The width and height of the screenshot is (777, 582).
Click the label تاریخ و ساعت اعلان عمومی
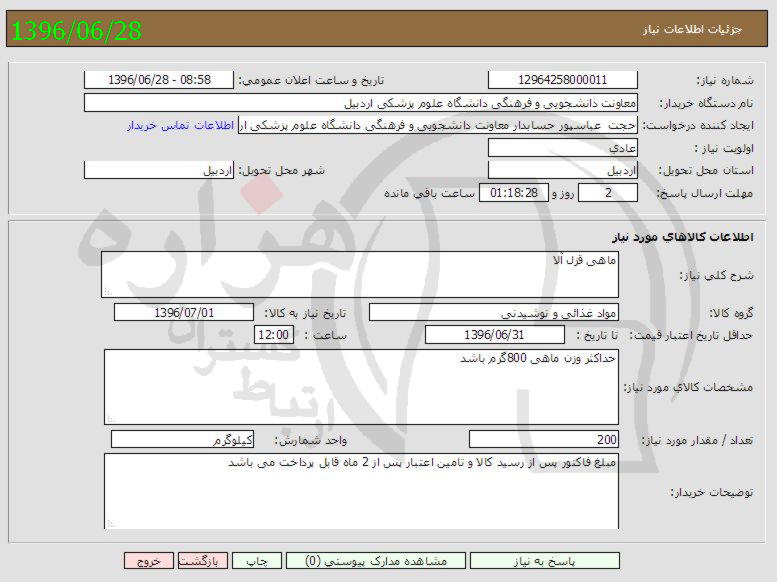tap(311, 80)
